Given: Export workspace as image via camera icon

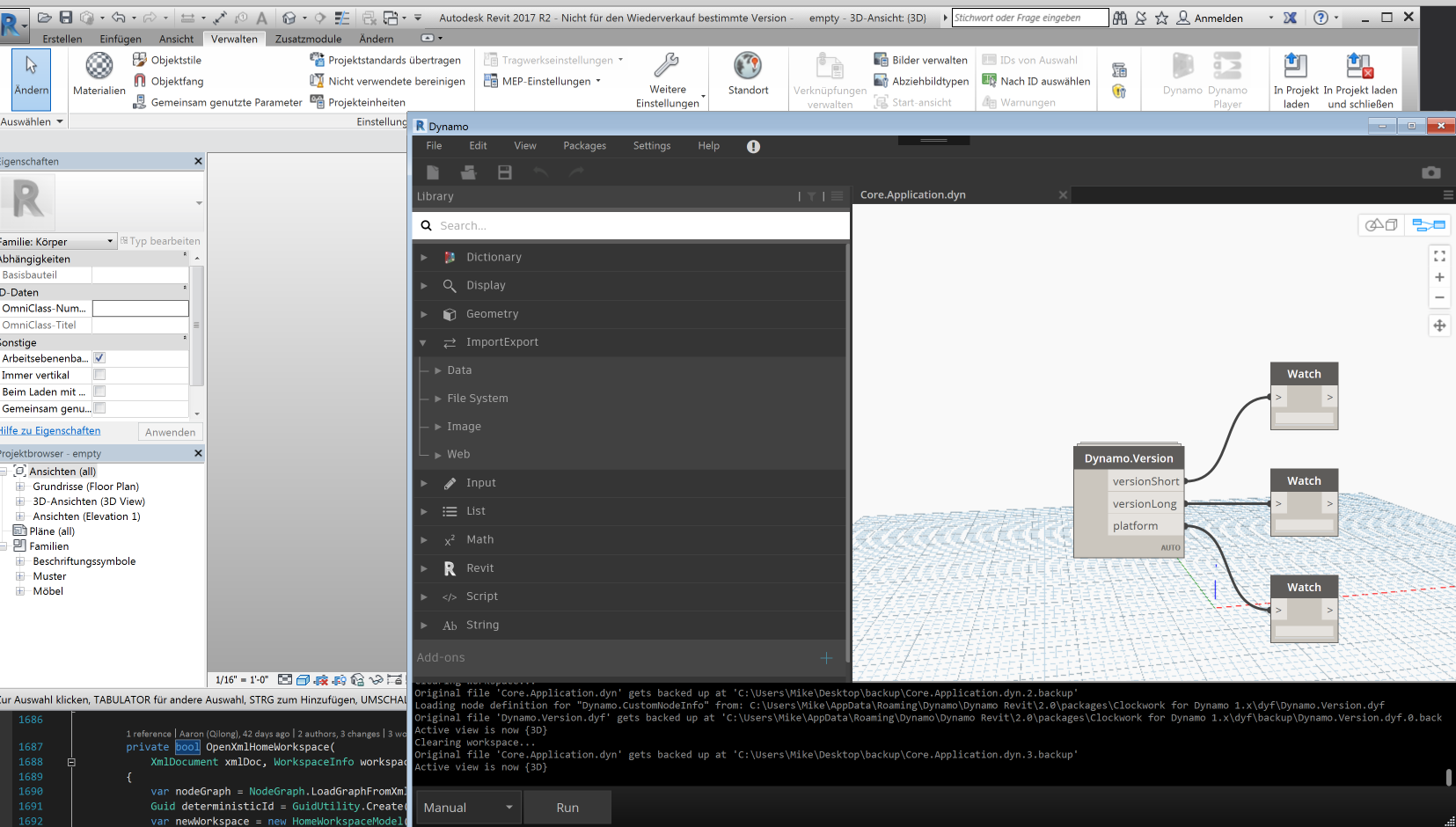Looking at the screenshot, I should (x=1432, y=172).
